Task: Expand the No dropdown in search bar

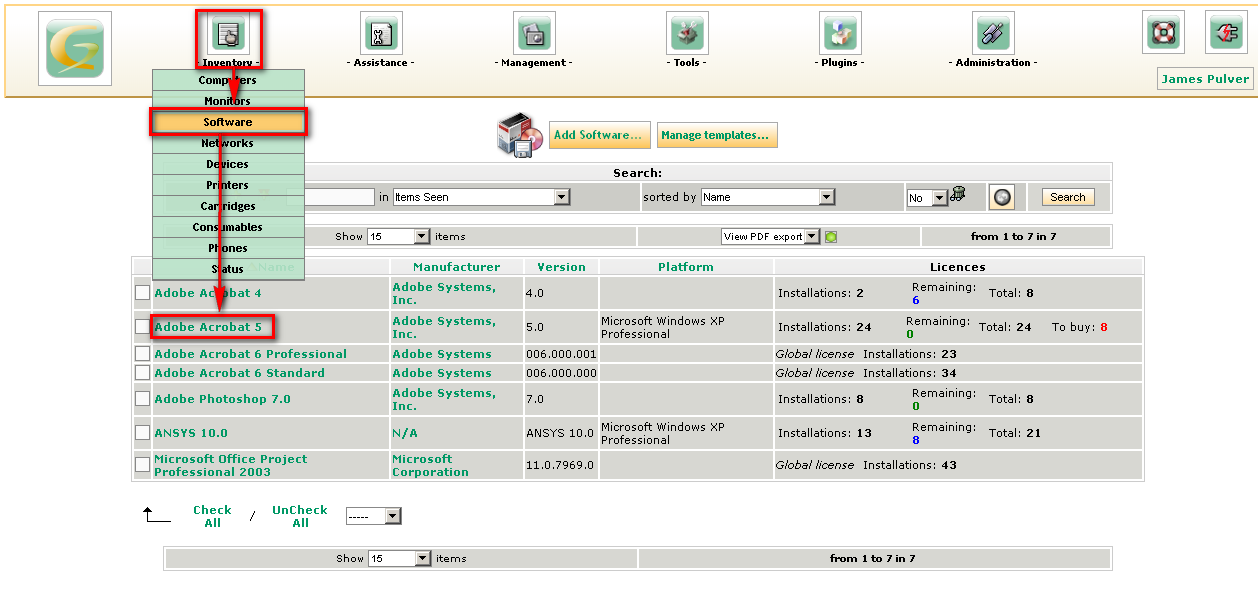Action: coord(926,198)
